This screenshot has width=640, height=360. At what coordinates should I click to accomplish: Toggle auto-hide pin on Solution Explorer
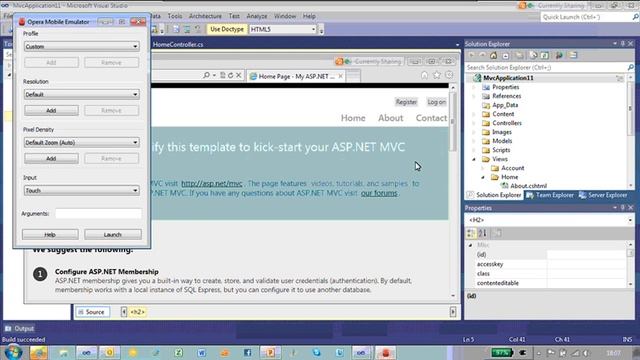[x=622, y=44]
